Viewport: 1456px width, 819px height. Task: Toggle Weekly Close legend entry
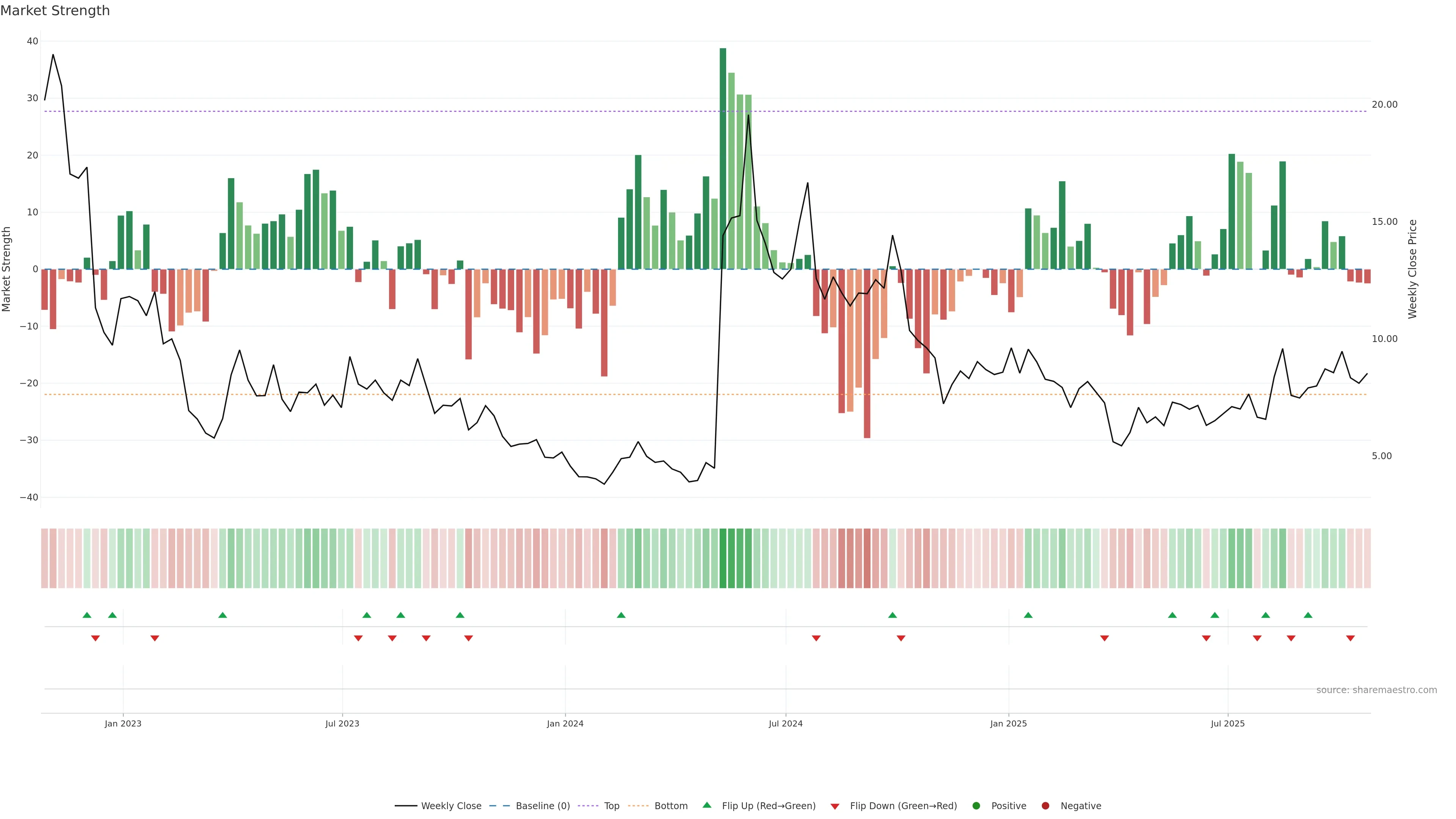click(450, 805)
